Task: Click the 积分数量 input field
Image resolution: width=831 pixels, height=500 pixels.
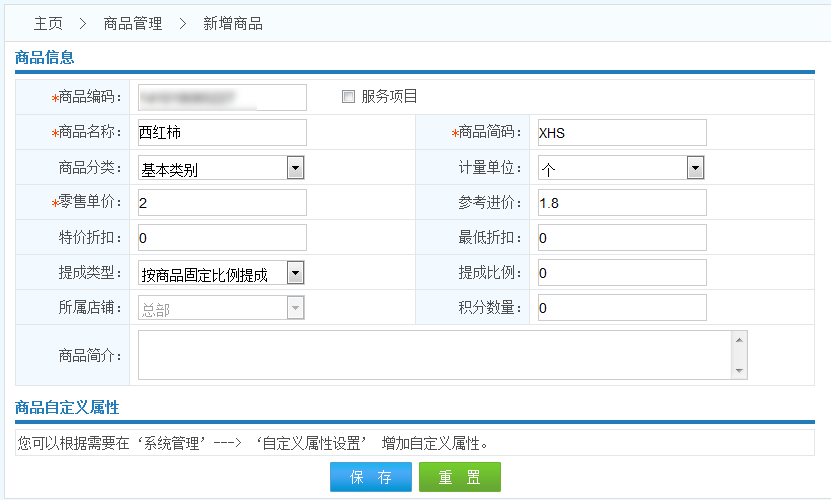Action: 621,308
